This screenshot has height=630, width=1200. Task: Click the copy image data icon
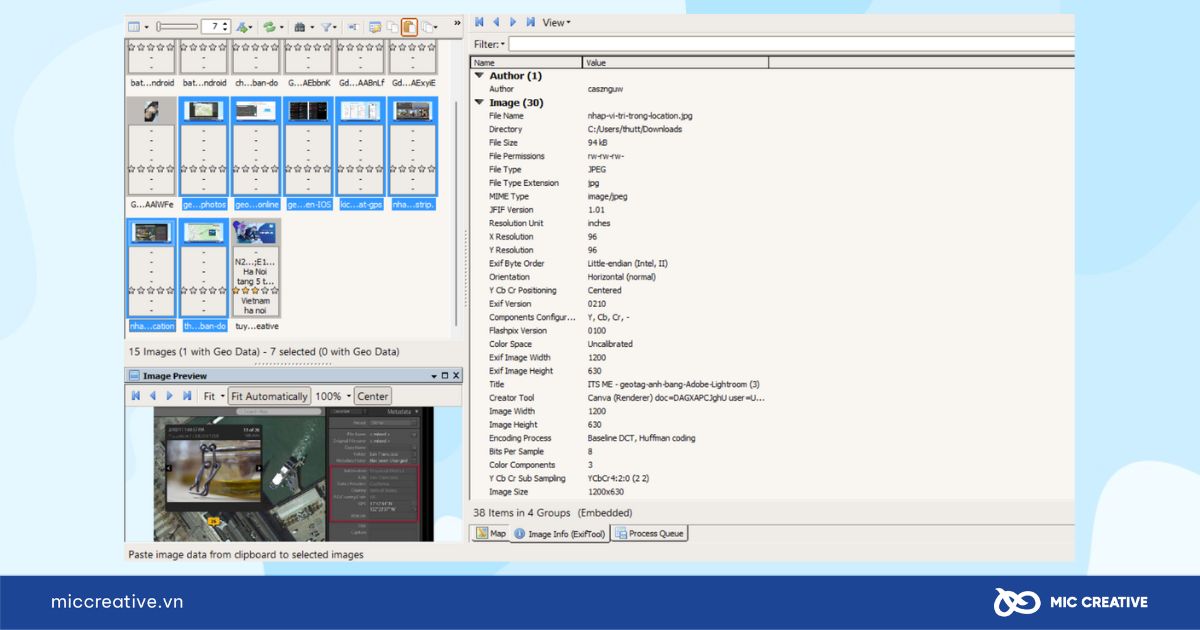392,27
